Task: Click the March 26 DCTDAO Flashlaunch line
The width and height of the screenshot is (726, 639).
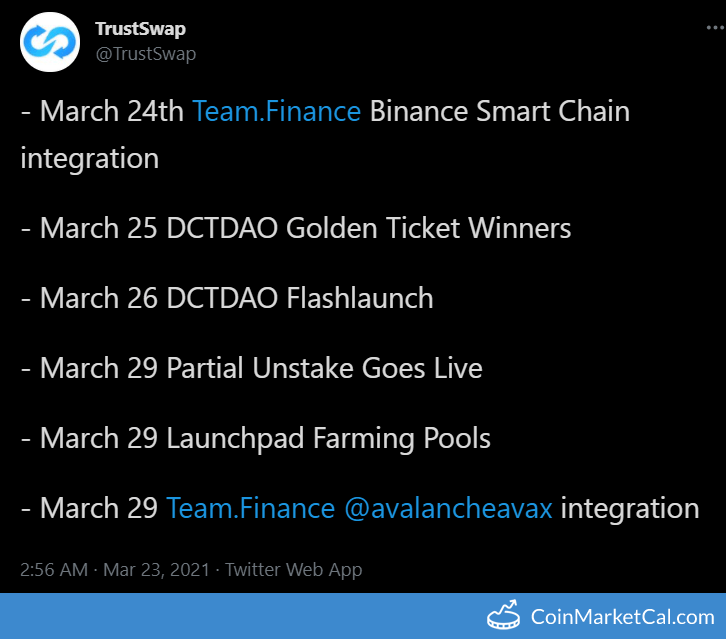Action: 227,298
